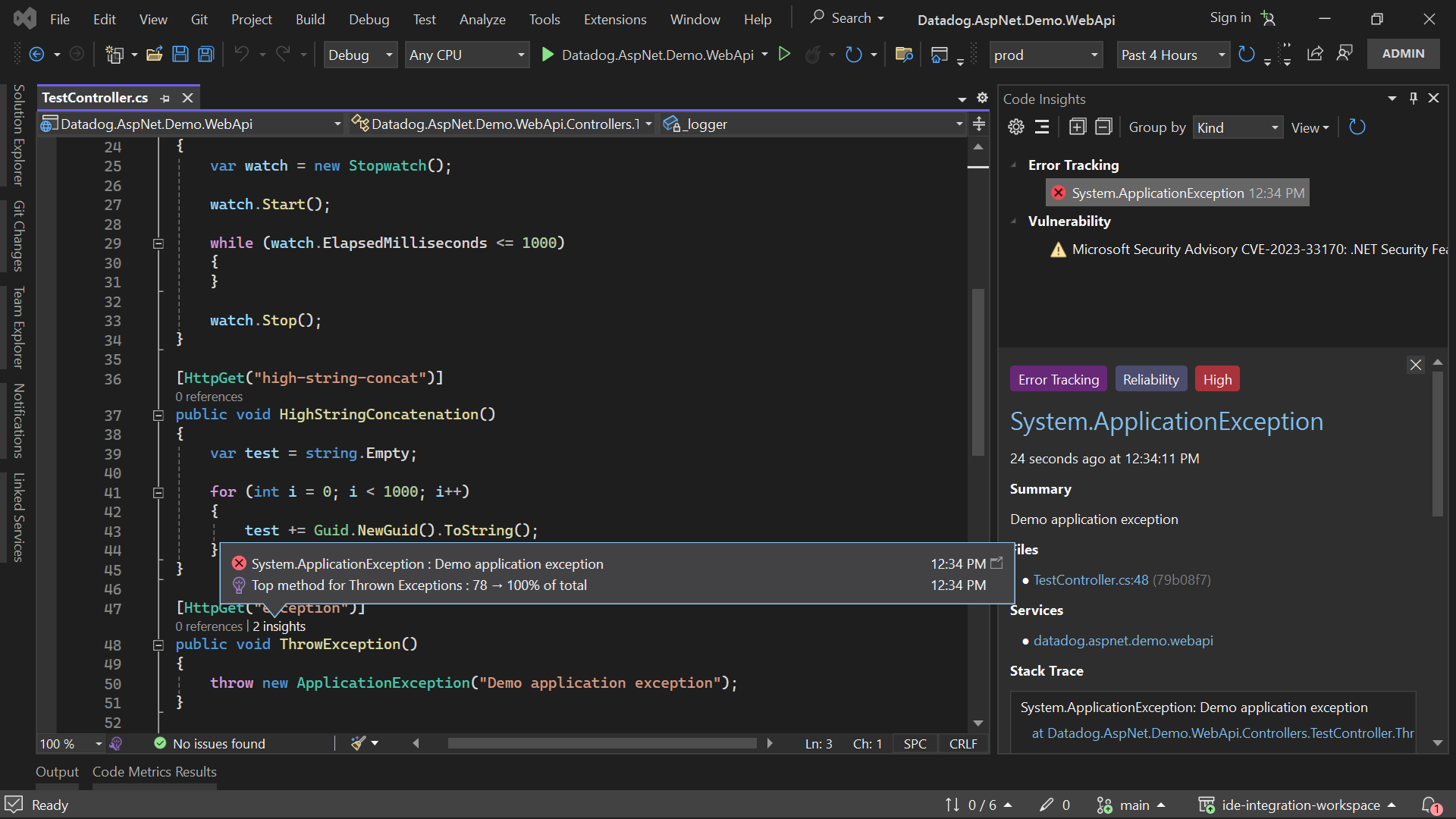Collapse the Vulnerability group
1456x819 pixels.
[x=1014, y=221]
